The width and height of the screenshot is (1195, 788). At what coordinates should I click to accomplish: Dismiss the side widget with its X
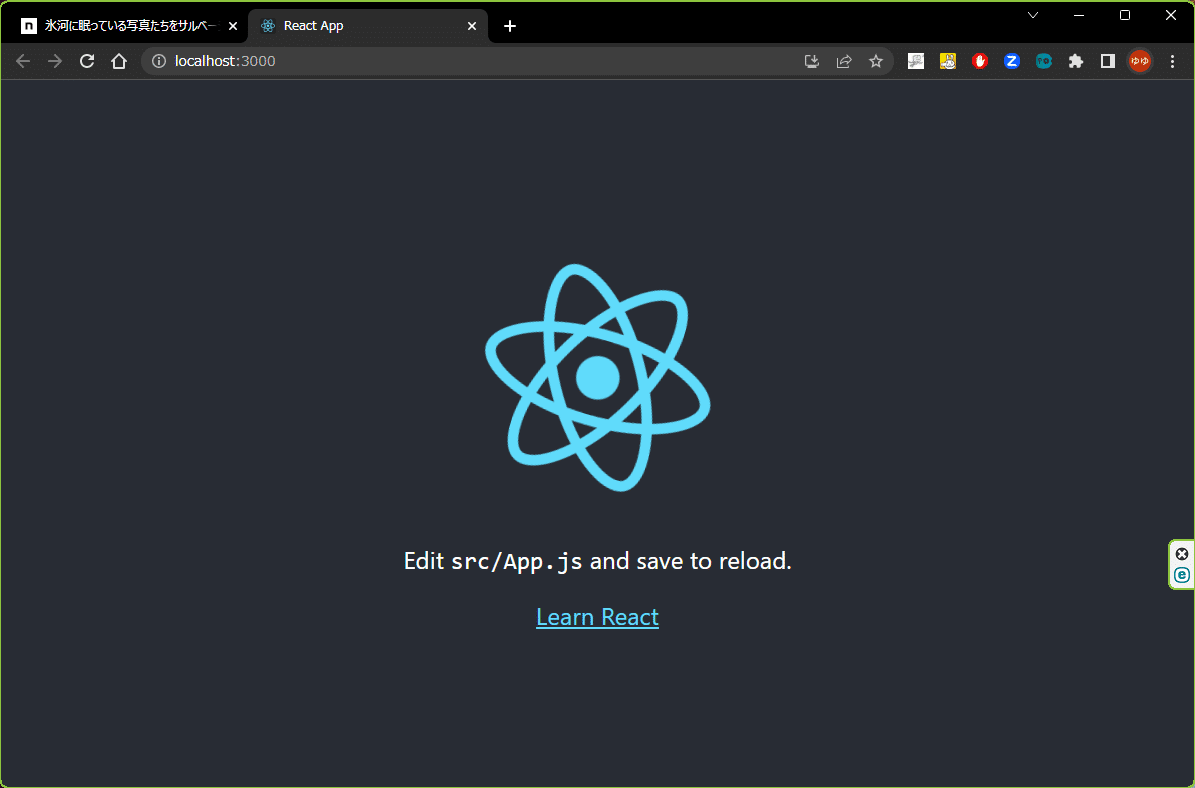pyautogui.click(x=1182, y=554)
